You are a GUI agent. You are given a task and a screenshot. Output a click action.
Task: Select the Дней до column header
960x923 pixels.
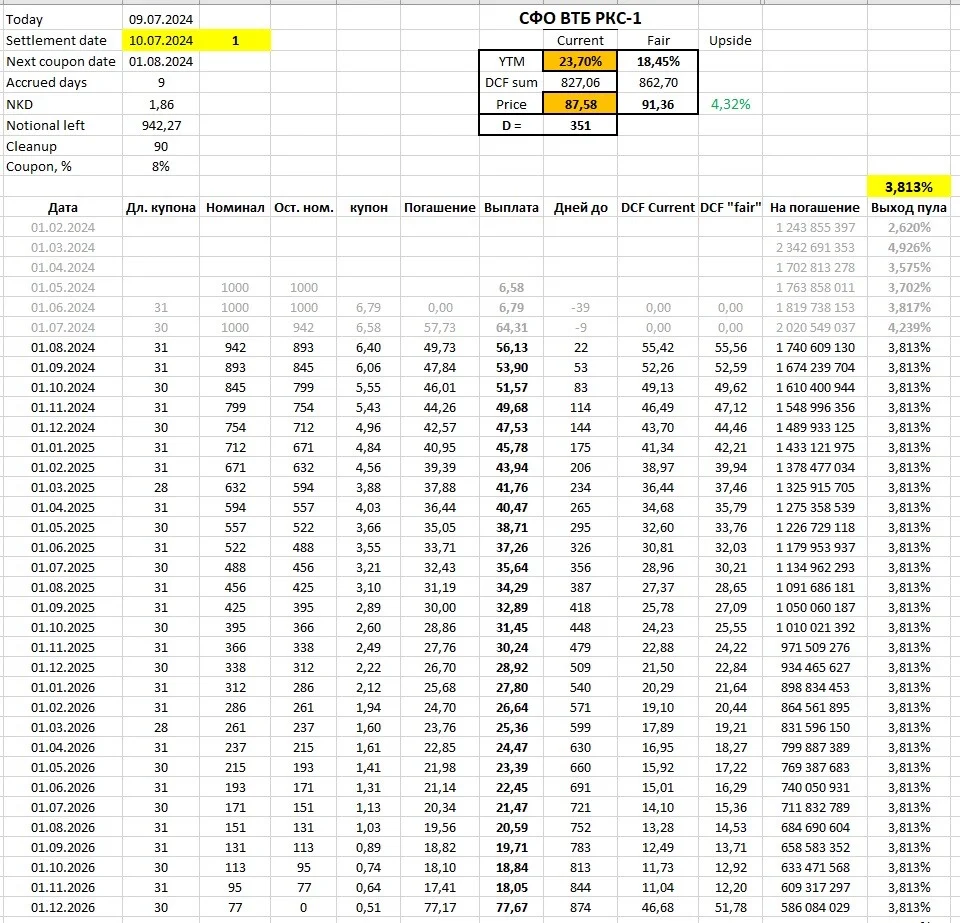(x=580, y=207)
